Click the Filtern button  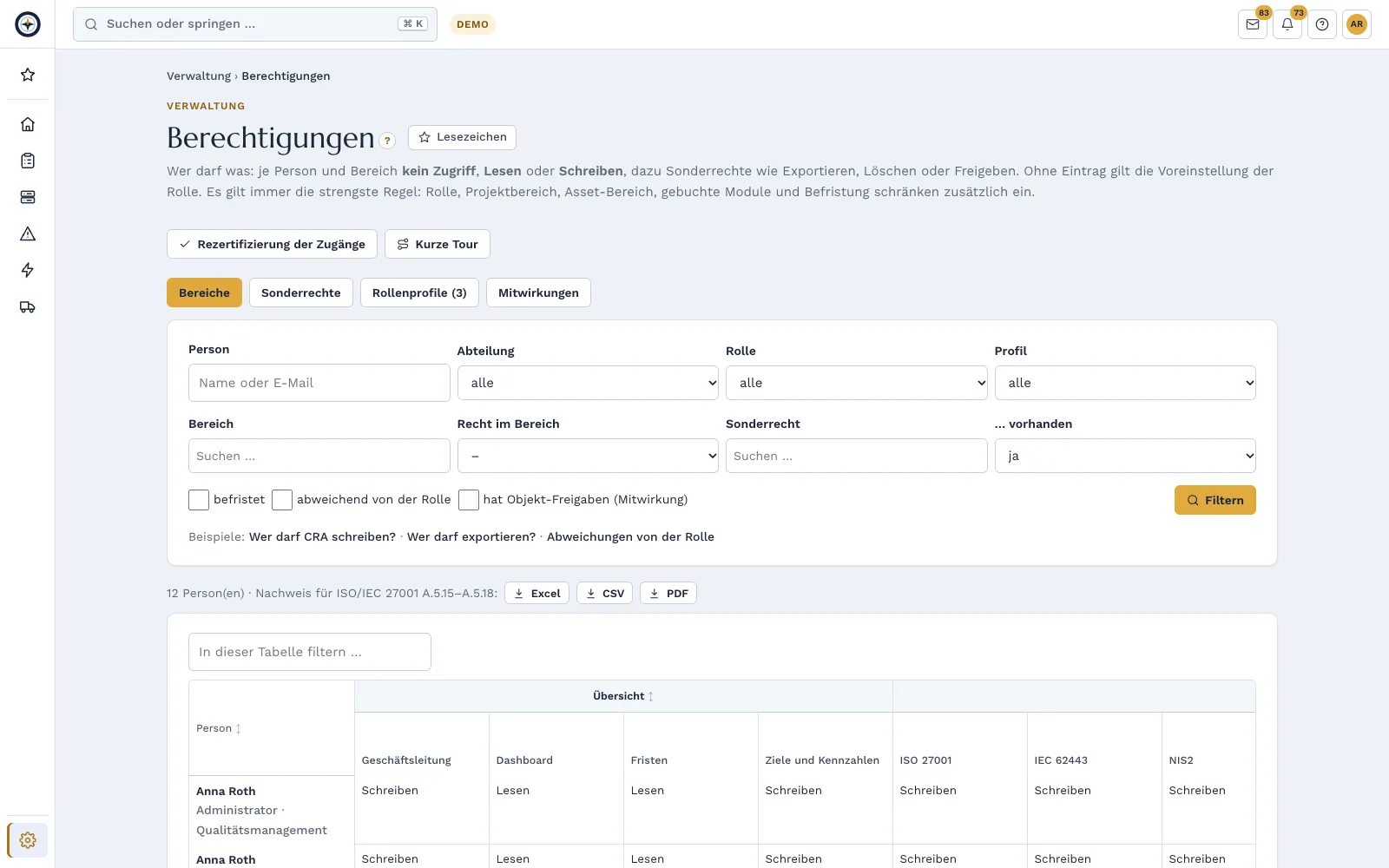(1215, 500)
